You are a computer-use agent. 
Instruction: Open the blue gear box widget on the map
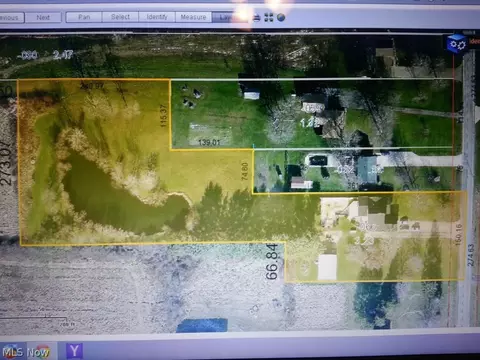point(457,44)
